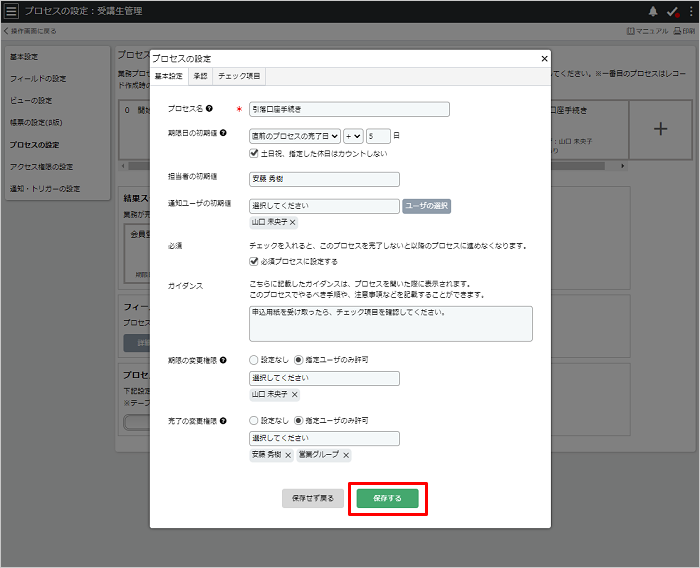The height and width of the screenshot is (568, 700).
Task: Select 指定ユーザのみ許可 for 期限の変更権限
Action: coord(299,359)
